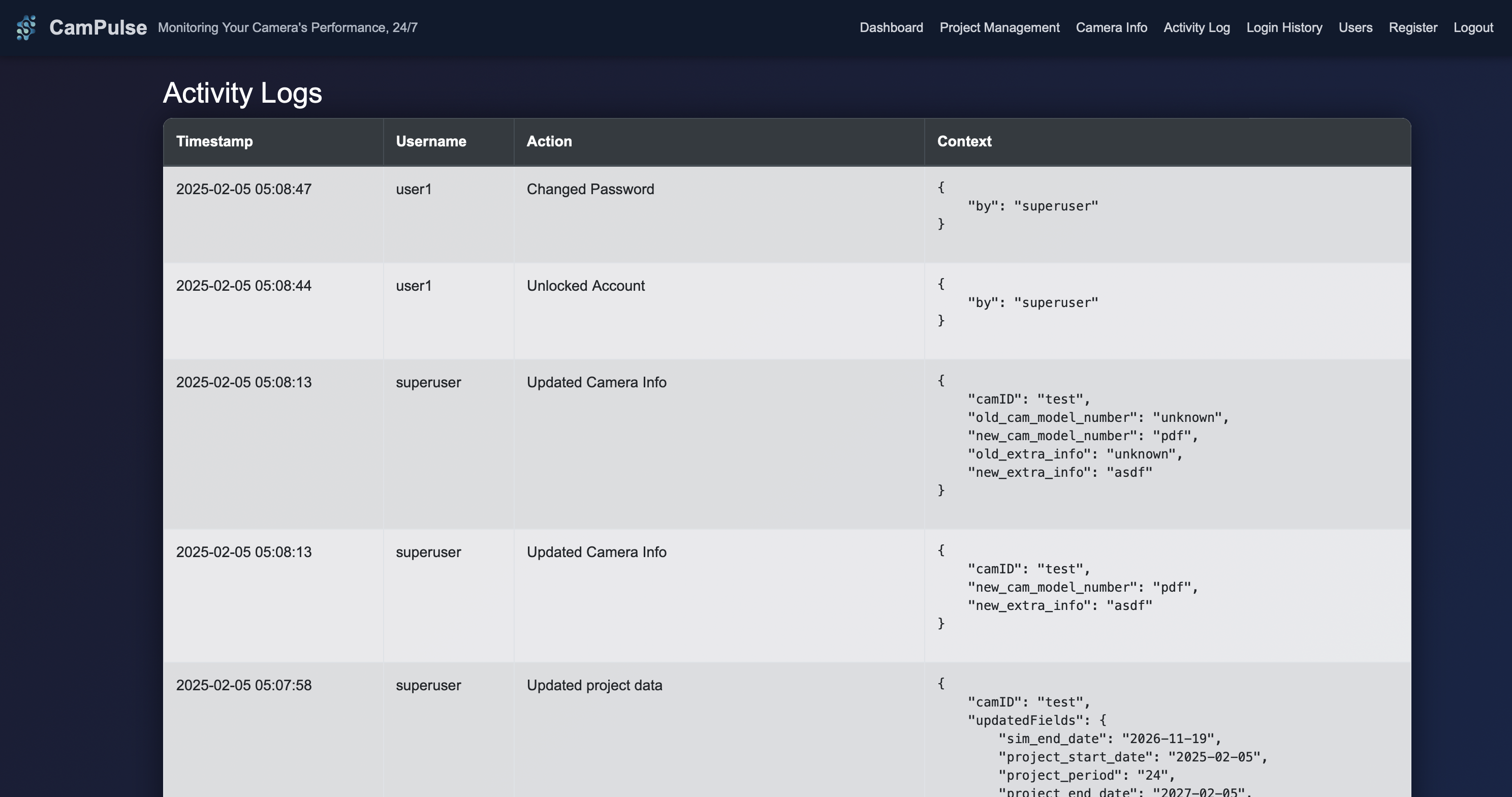This screenshot has width=1512, height=797.
Task: Select the Unlocked Account log entry
Action: [585, 286]
